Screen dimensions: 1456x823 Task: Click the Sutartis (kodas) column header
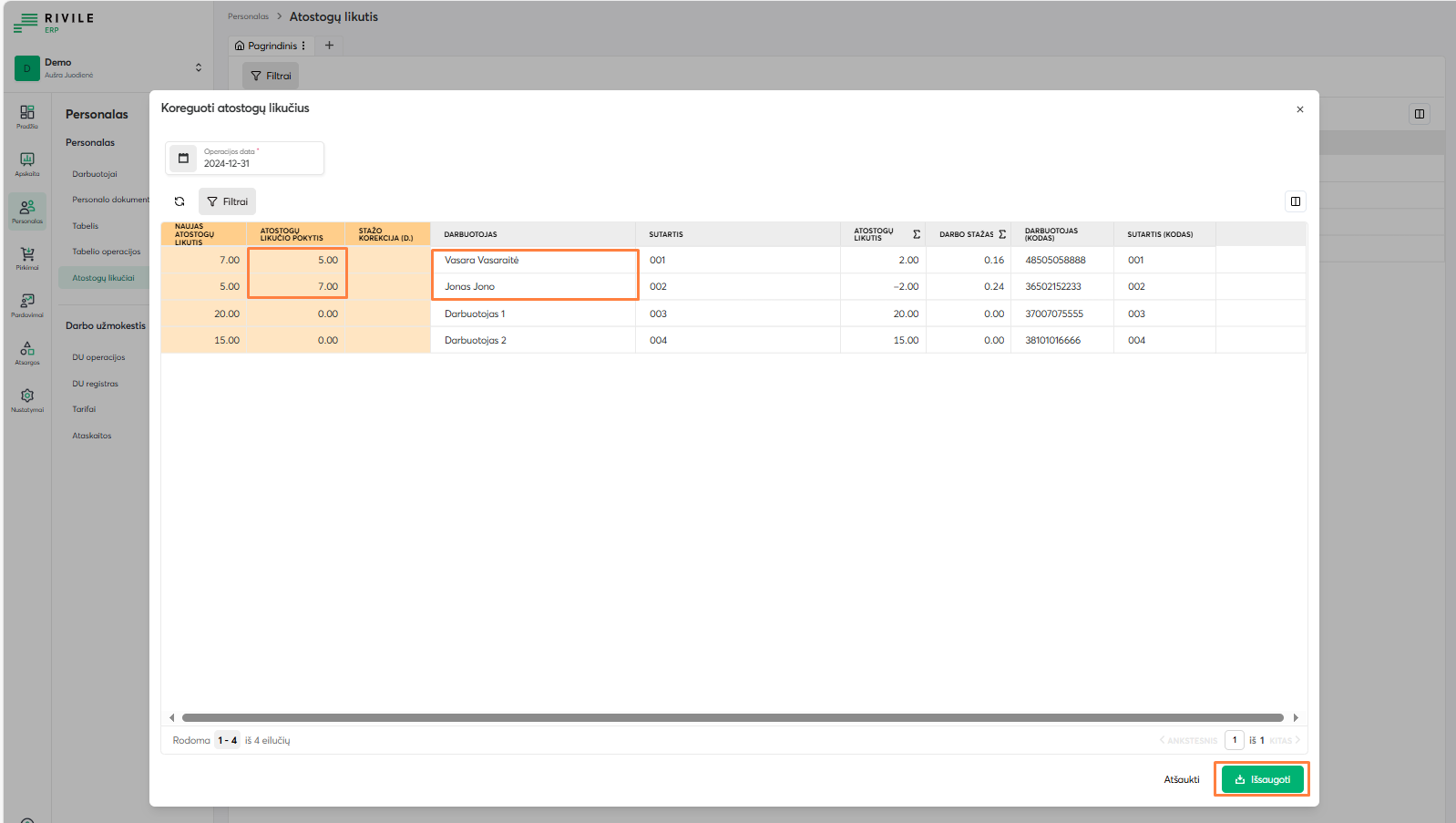[x=1164, y=234]
